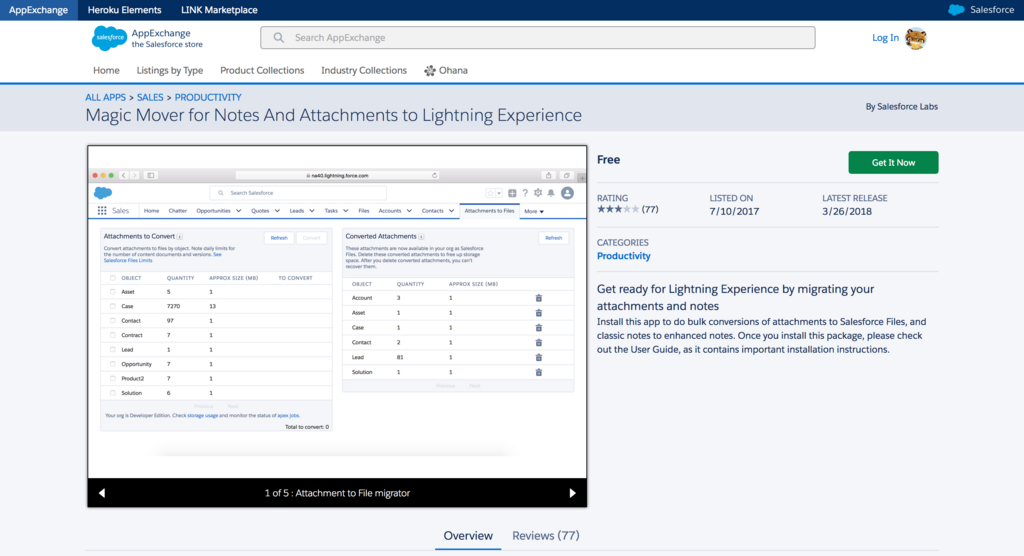This screenshot has height=556, width=1024.
Task: Open Listings by Type menu
Action: pyautogui.click(x=170, y=71)
